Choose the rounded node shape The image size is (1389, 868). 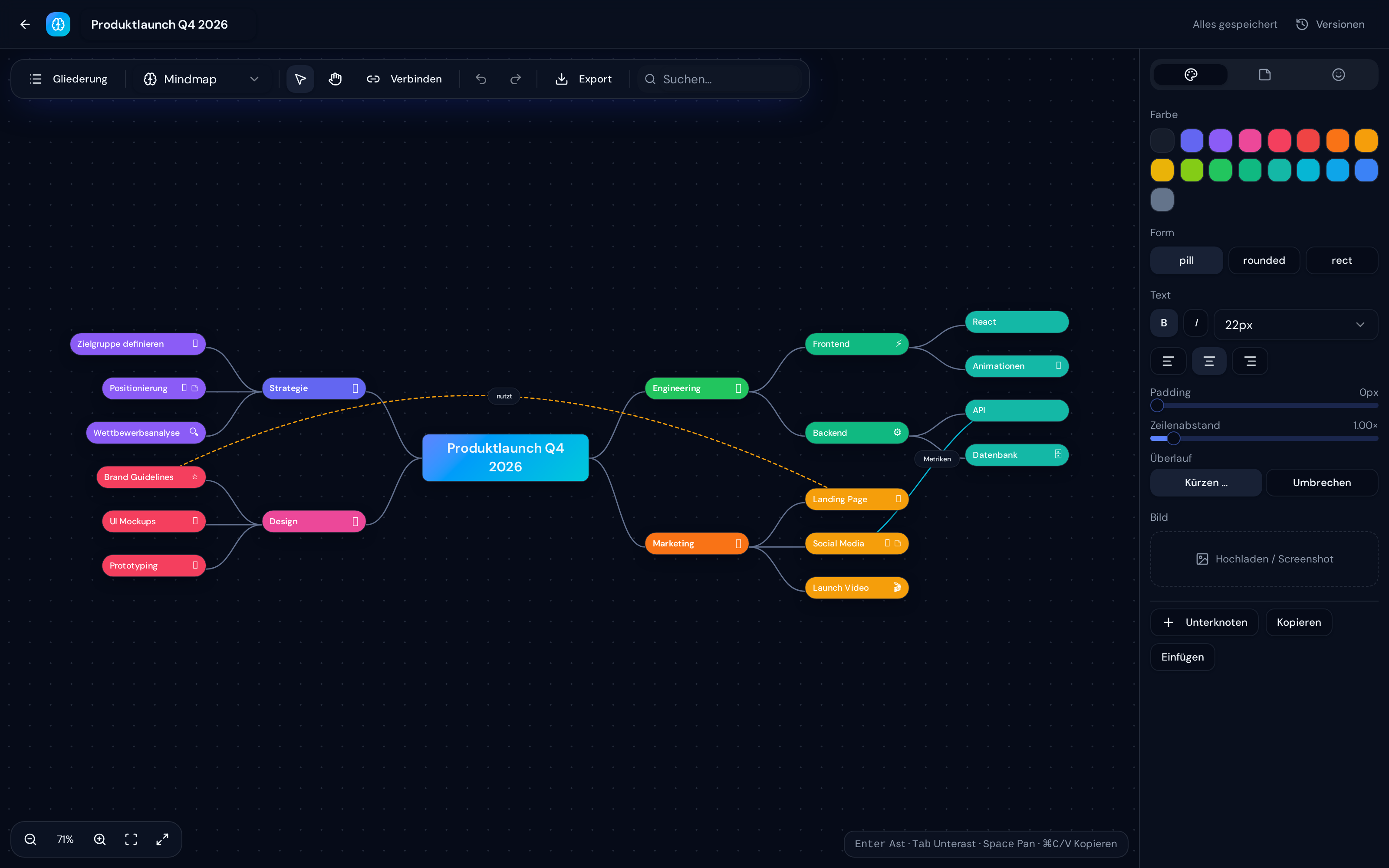[x=1264, y=261]
